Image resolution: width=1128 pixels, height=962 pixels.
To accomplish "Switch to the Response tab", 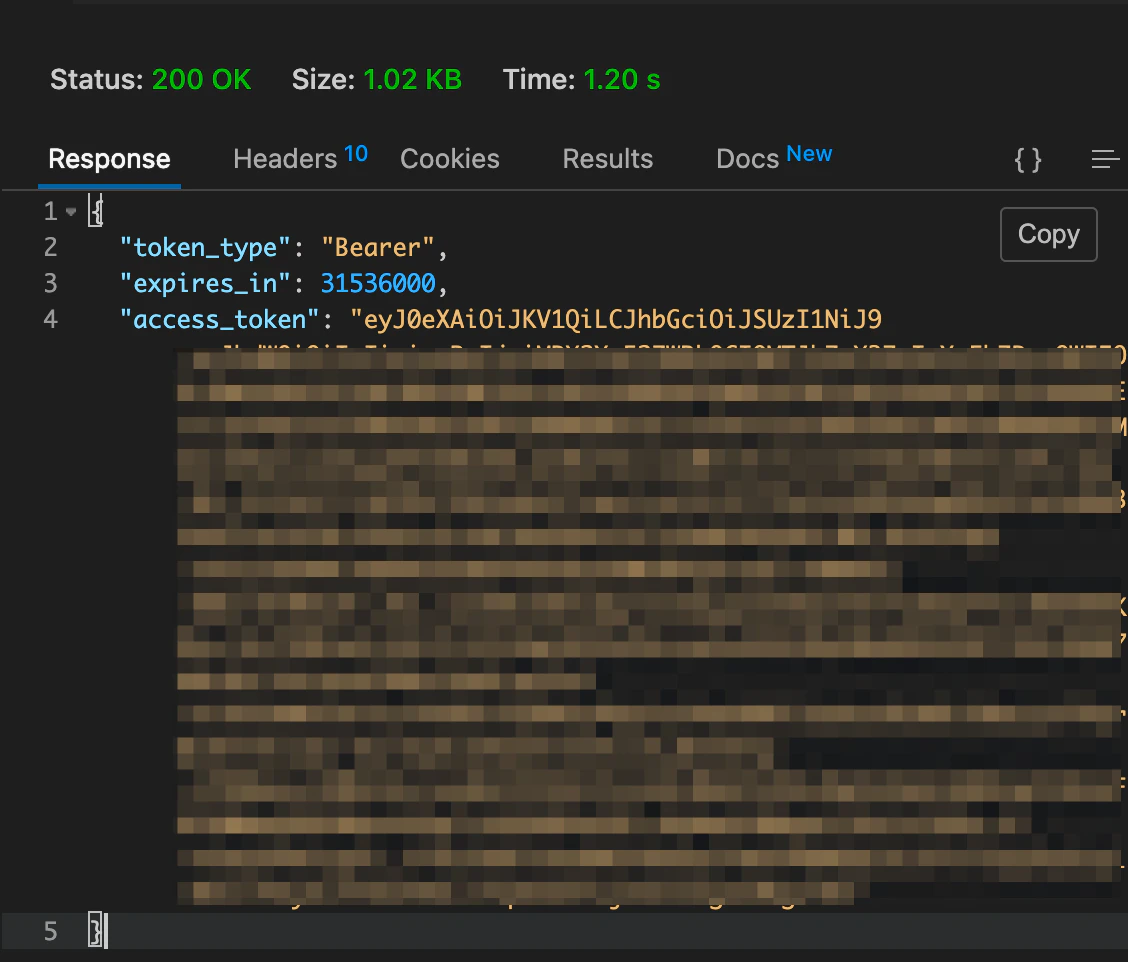I will [109, 159].
